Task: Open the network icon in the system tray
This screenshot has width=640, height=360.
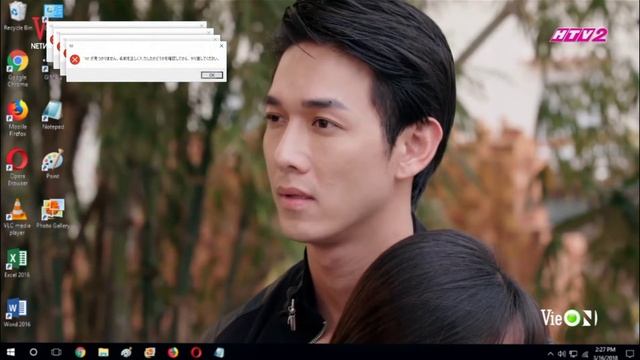Action: tap(573, 353)
